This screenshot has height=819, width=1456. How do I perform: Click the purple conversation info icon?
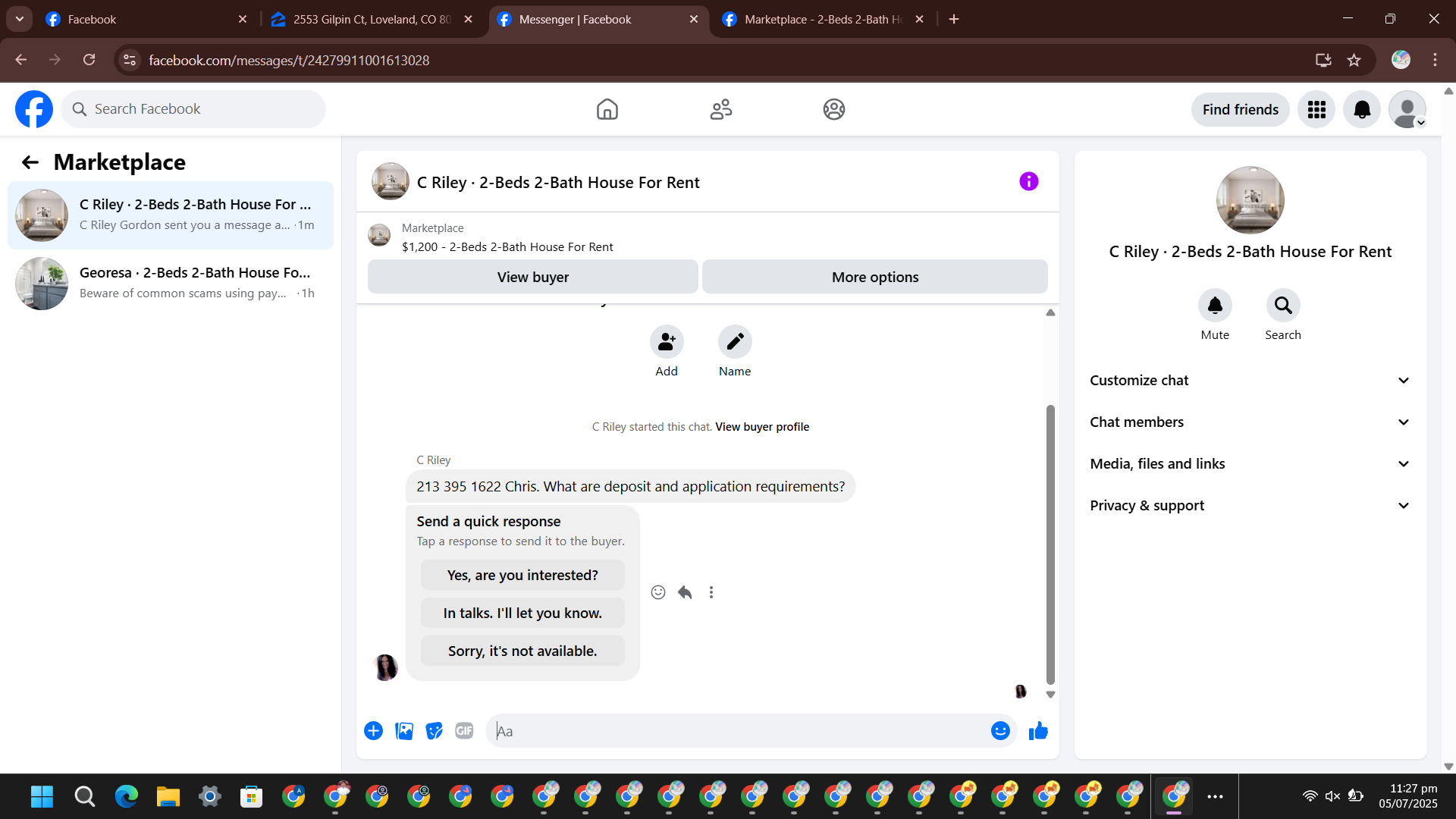(x=1028, y=182)
